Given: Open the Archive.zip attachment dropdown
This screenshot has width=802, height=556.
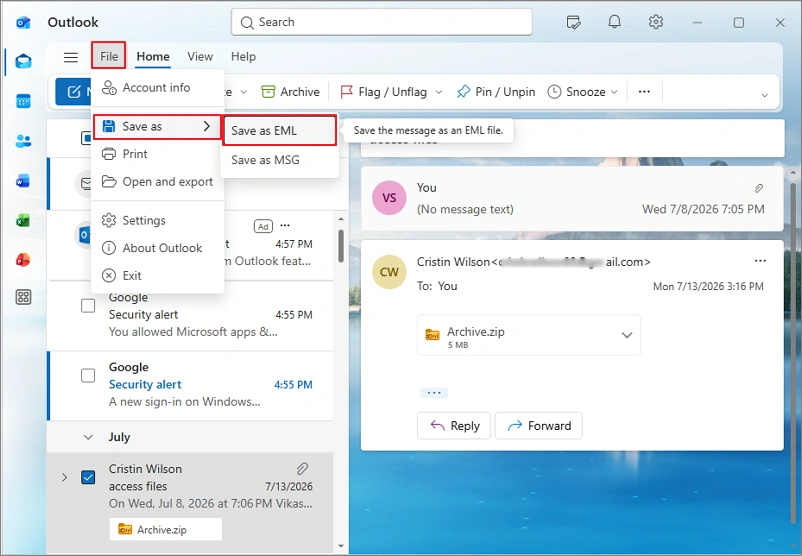Looking at the screenshot, I should pyautogui.click(x=627, y=335).
